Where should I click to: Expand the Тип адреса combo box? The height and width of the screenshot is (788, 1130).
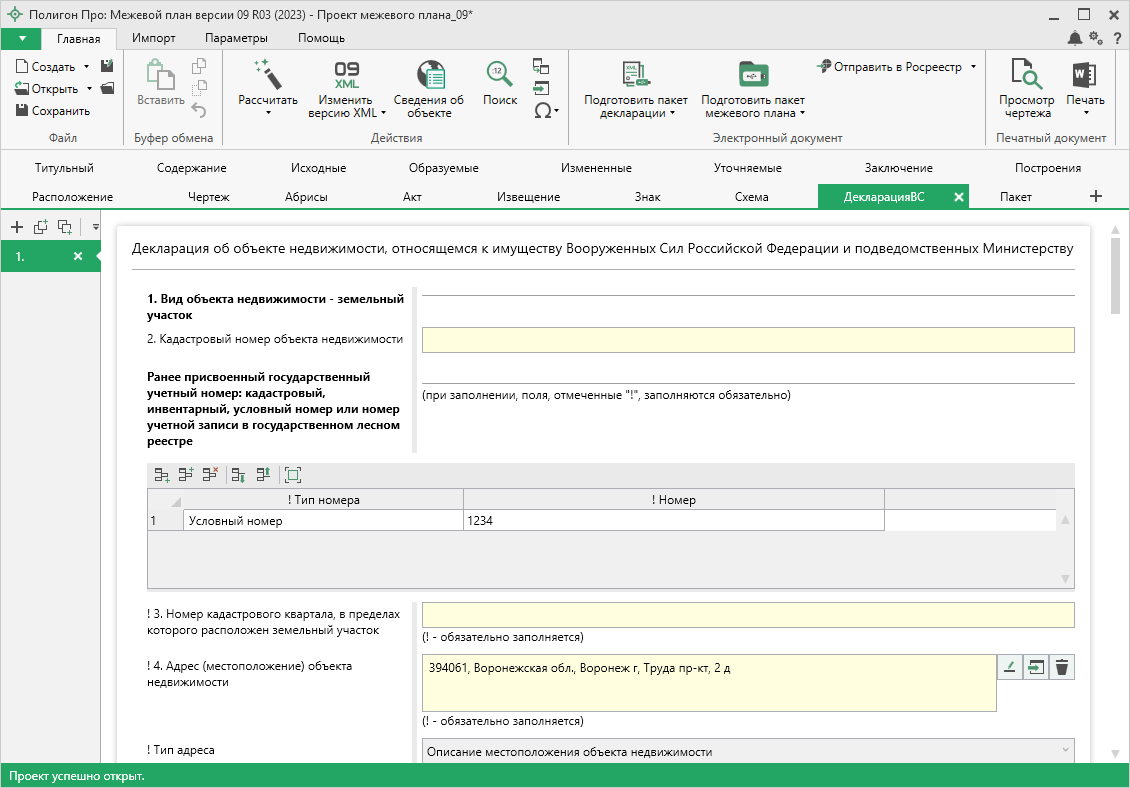tap(1062, 752)
